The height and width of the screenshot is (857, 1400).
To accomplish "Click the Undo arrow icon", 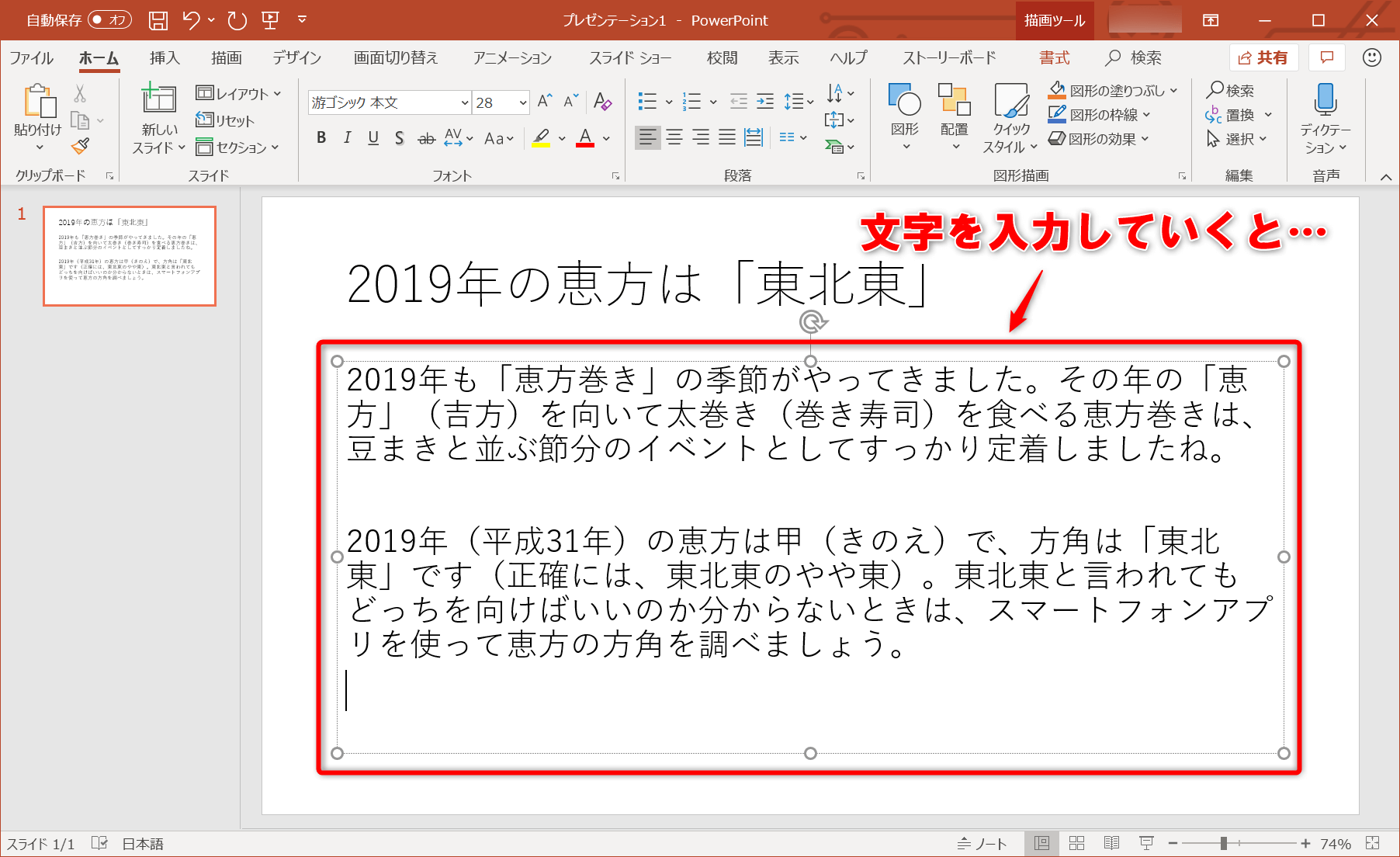I will pos(191,20).
